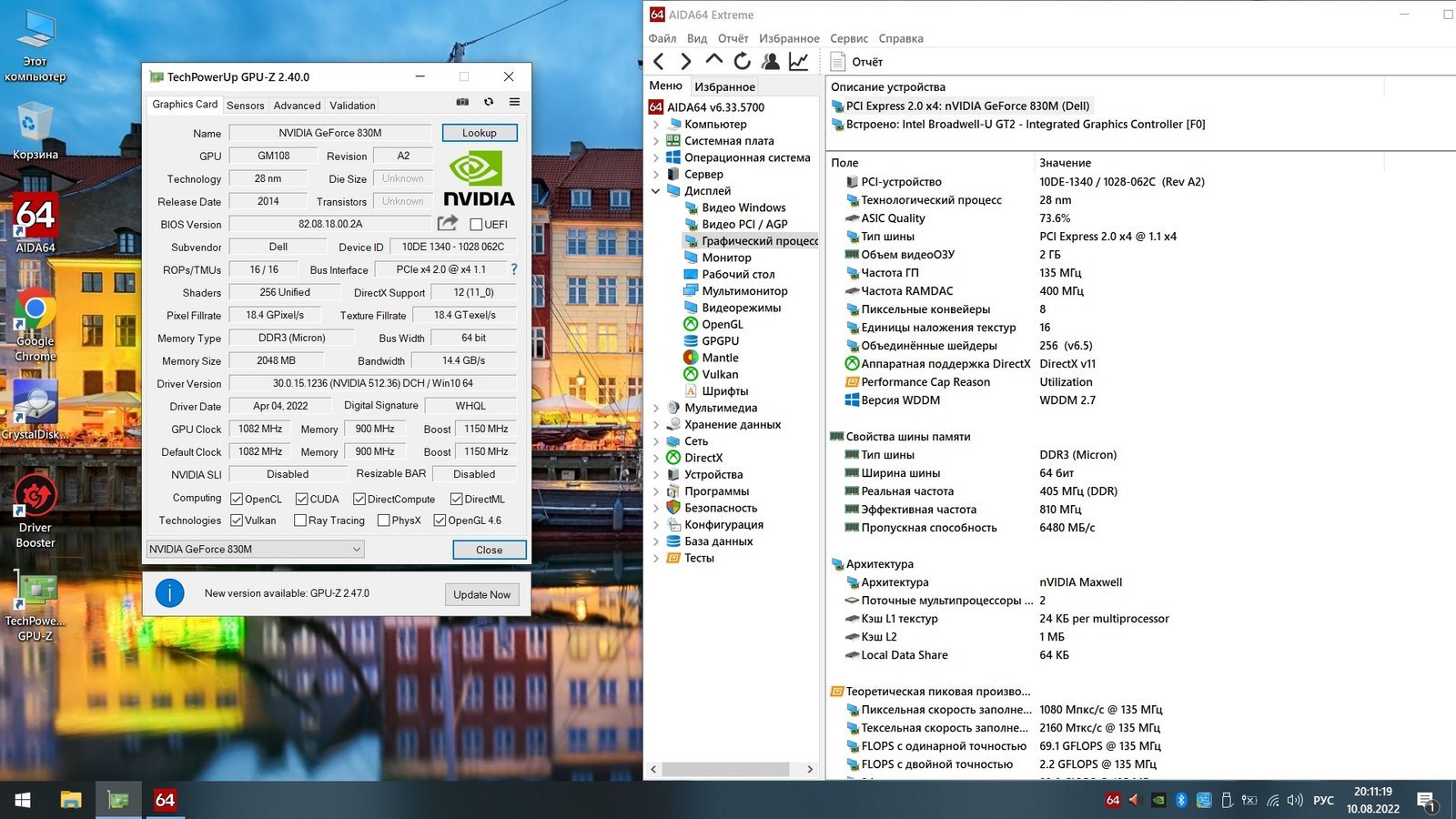Open the GPU-Z hamburger menu

tap(514, 102)
